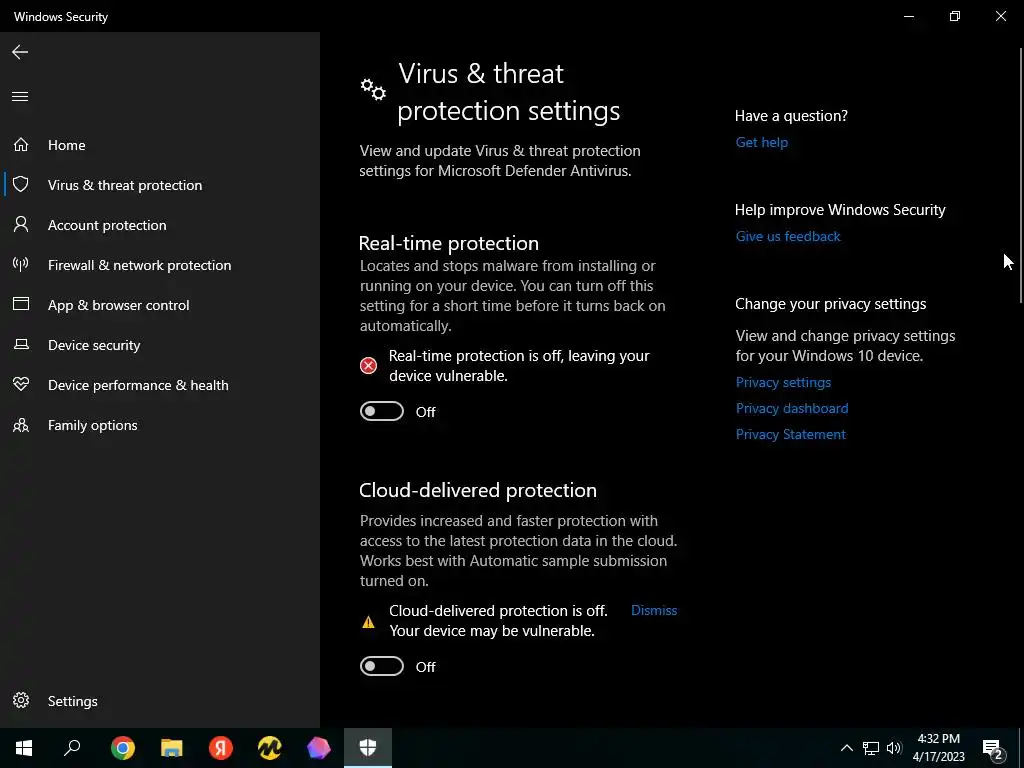Click the red error icon for real-time protection

tap(368, 366)
